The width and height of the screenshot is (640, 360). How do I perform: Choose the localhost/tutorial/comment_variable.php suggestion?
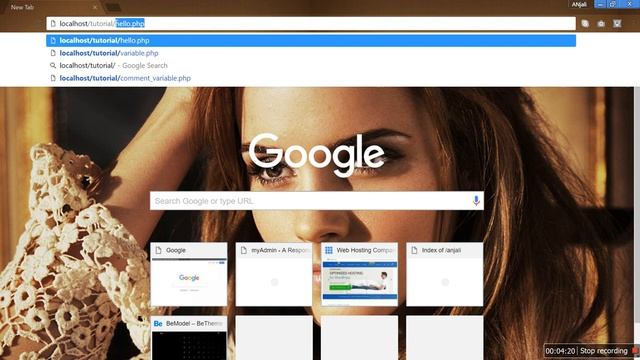[311, 78]
